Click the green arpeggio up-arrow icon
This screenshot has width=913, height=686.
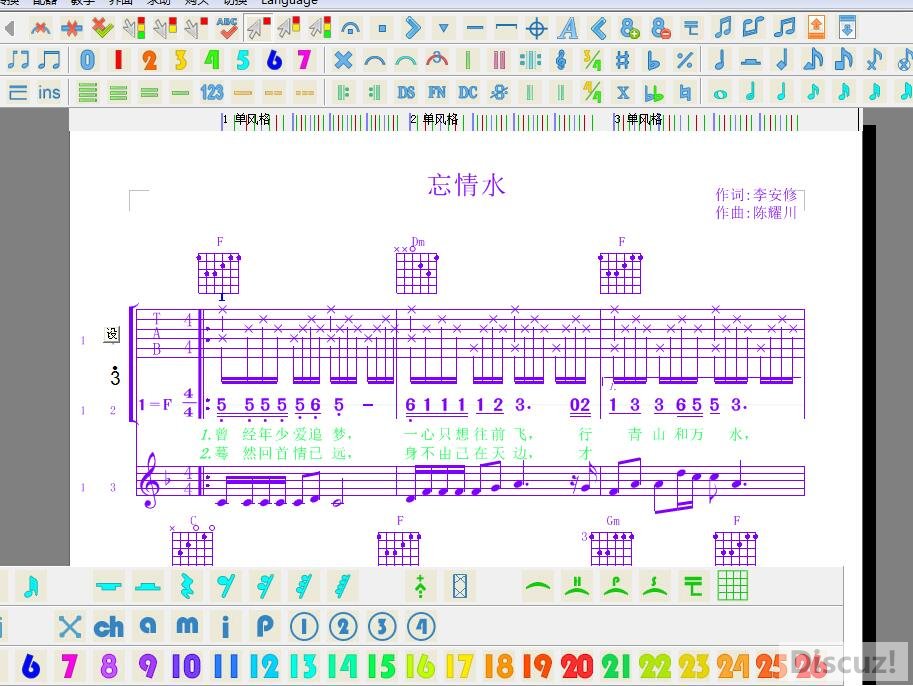420,586
